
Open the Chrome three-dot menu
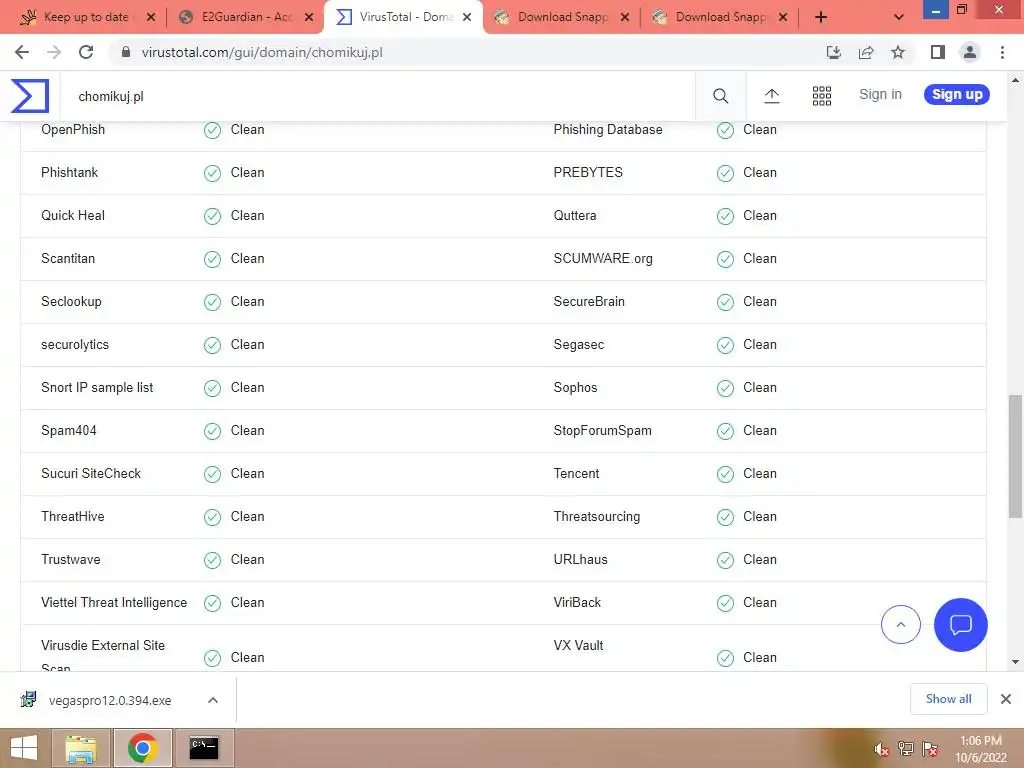coord(1002,52)
